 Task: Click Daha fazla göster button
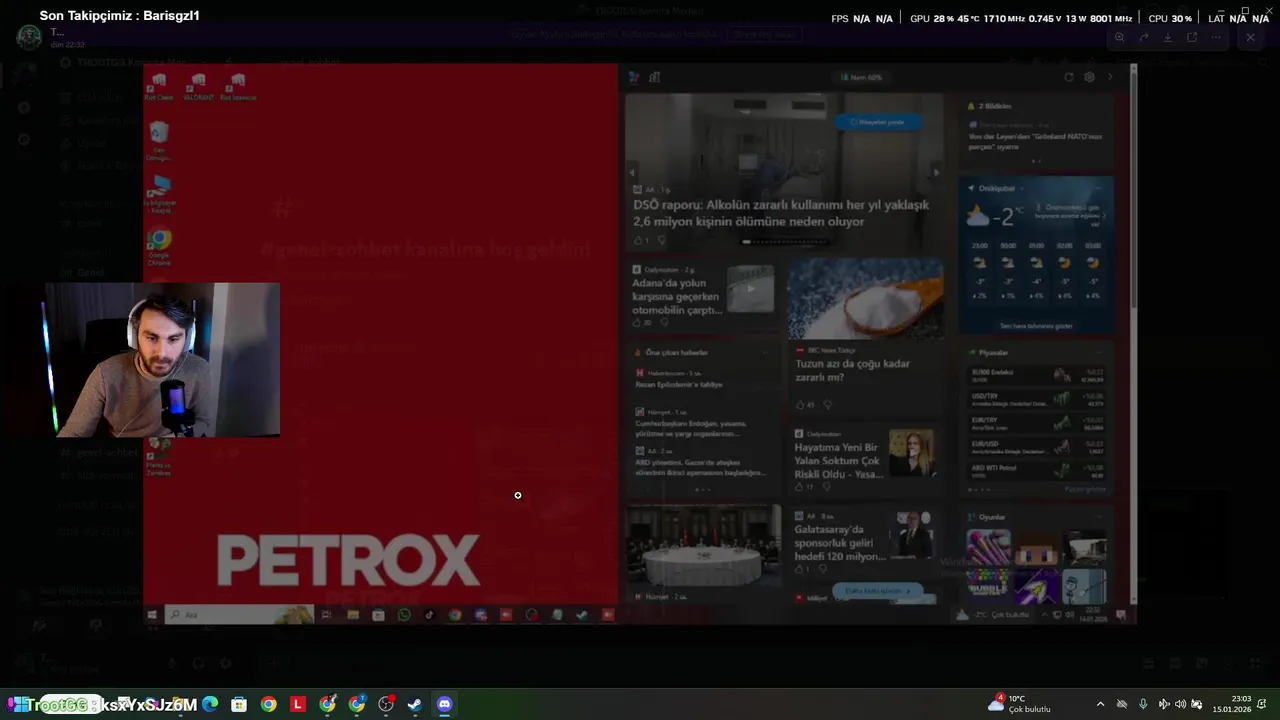point(878,591)
